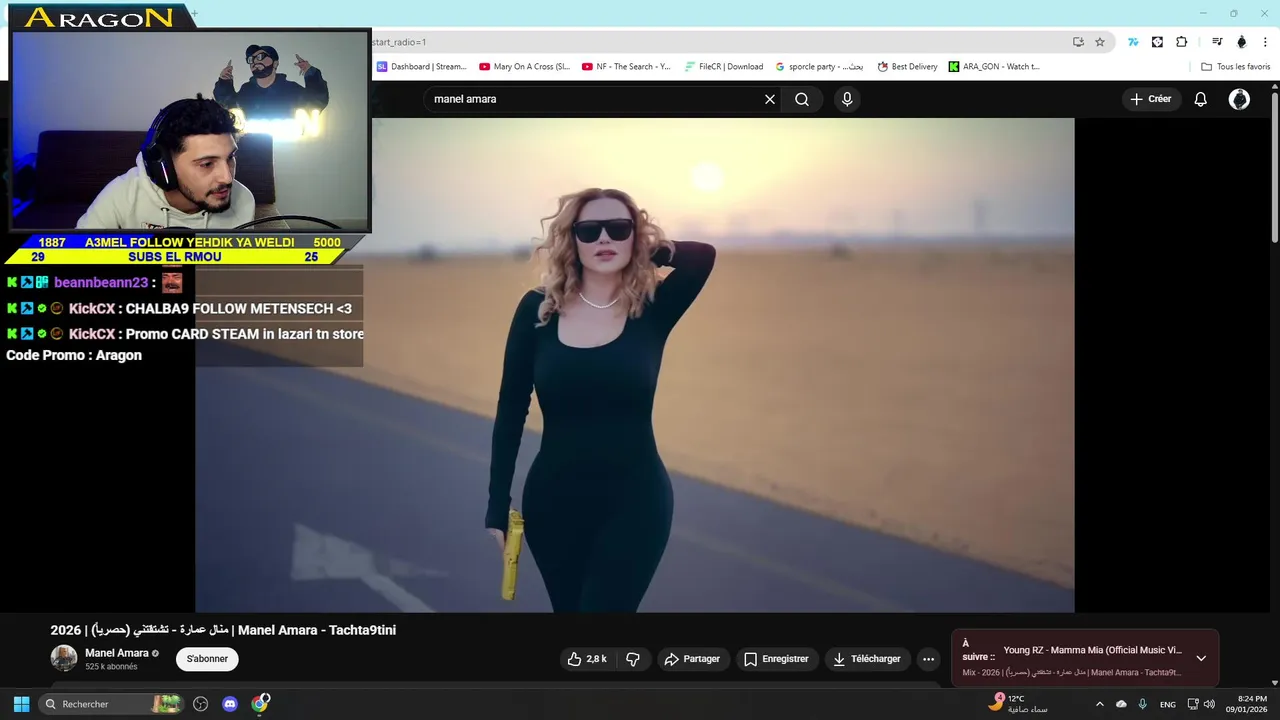Open OBS Studio from the taskbar
This screenshot has height=720, width=1280.
[200, 704]
